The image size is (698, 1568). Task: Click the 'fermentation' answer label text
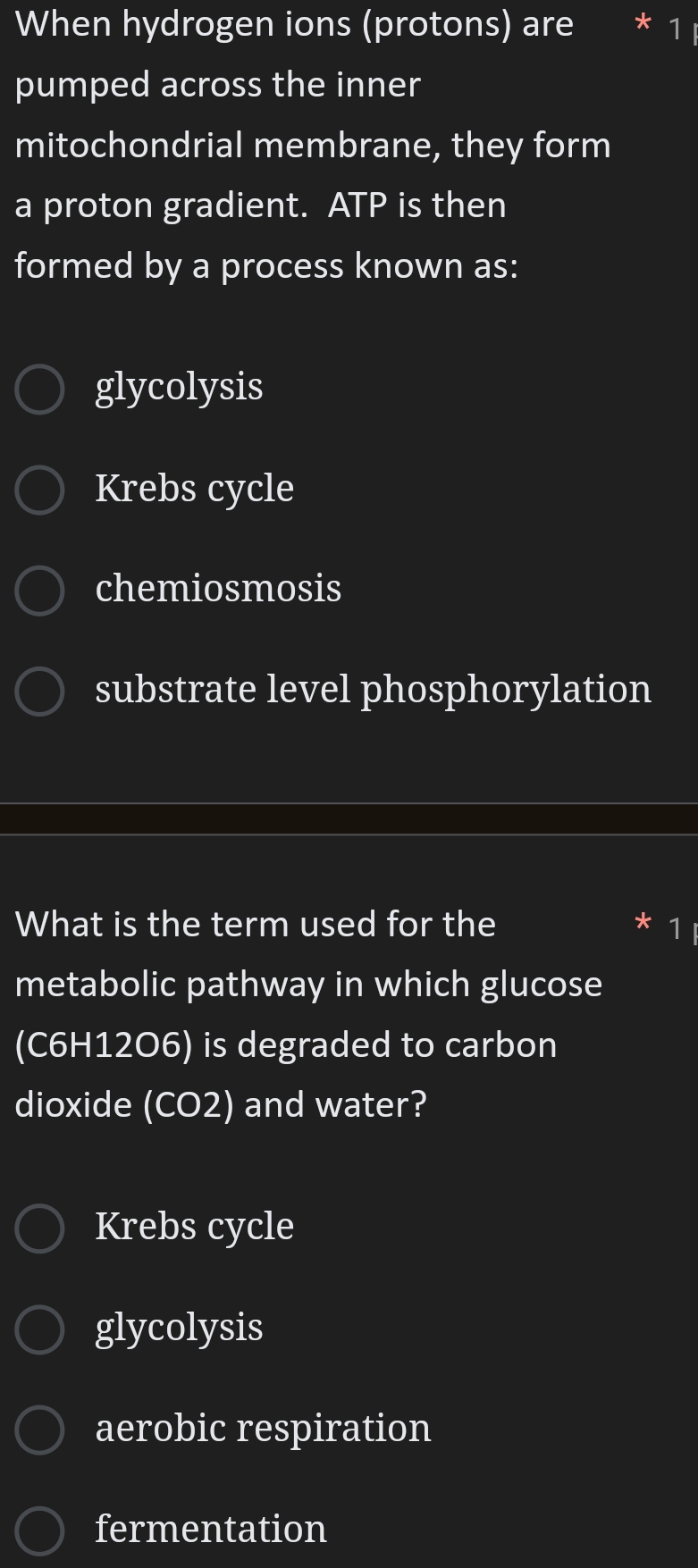(211, 1529)
